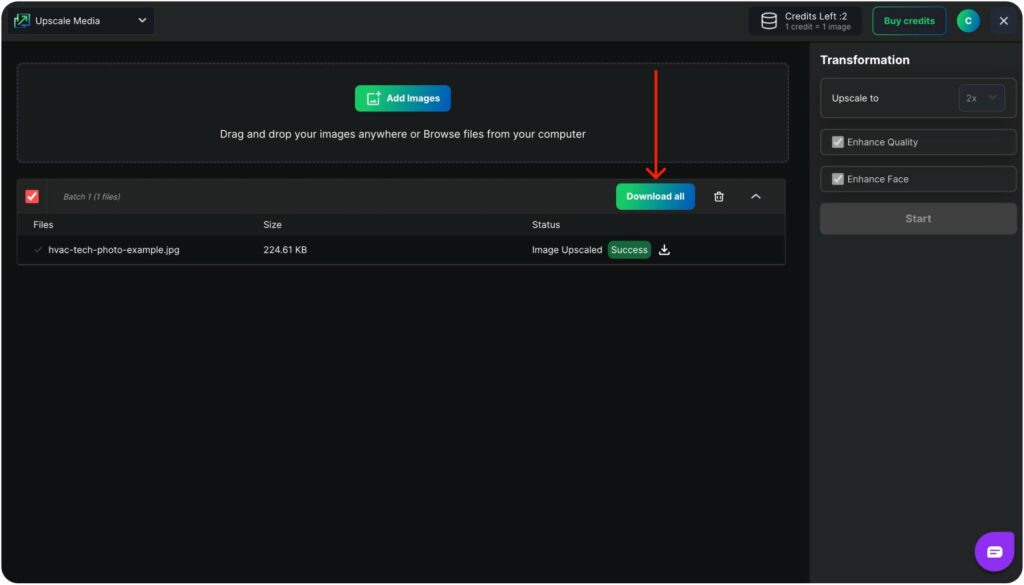Toggle the Enhance Quality checkbox
Viewport: 1024px width, 585px height.
tap(838, 142)
